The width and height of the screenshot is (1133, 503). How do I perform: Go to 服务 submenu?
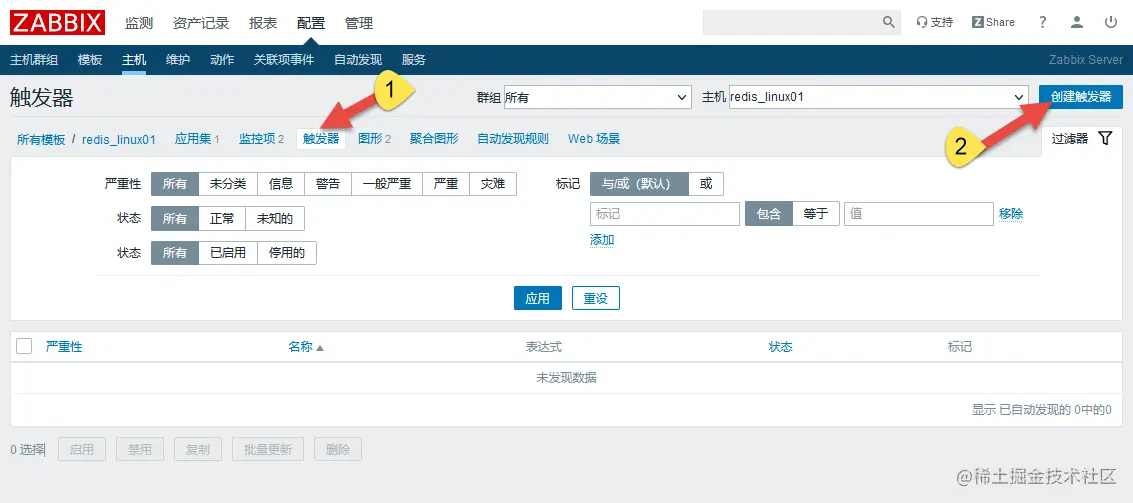pyautogui.click(x=414, y=60)
